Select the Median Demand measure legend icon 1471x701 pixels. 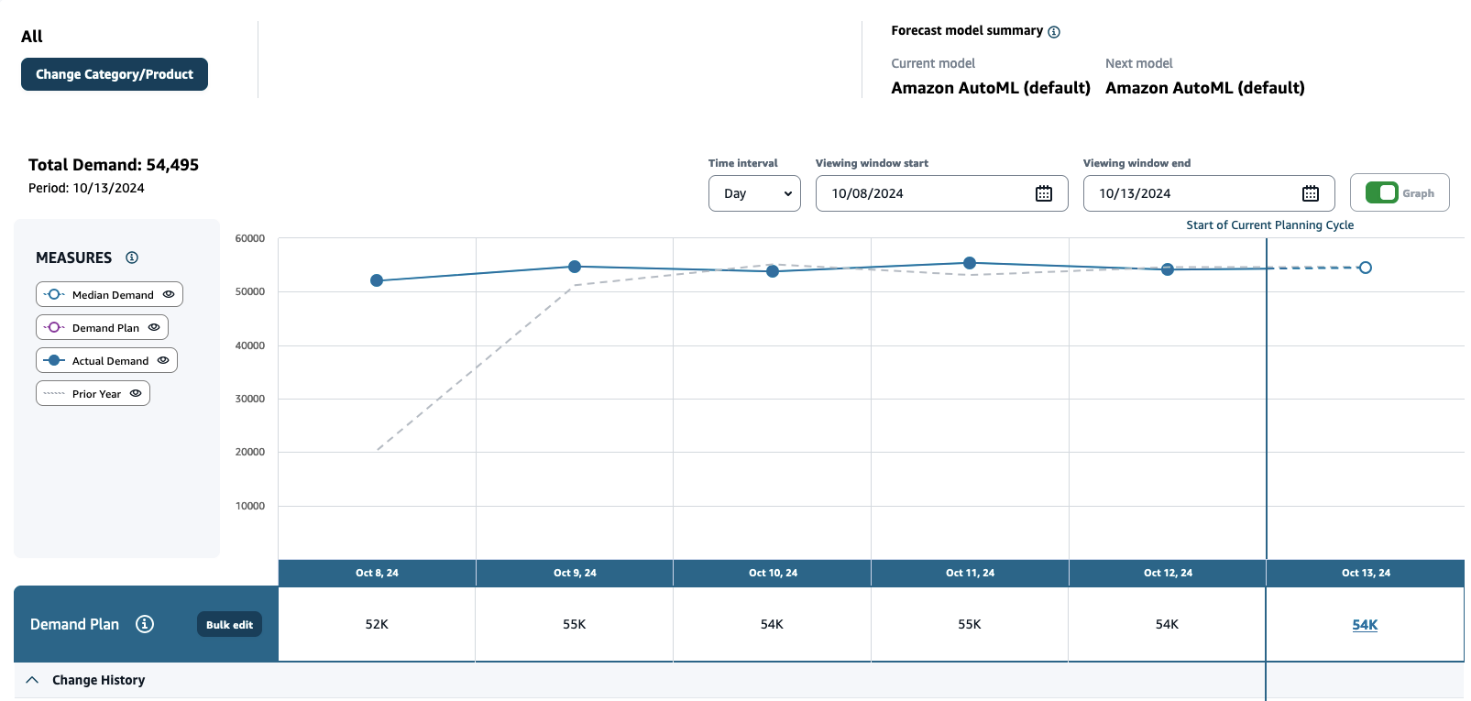pos(52,294)
